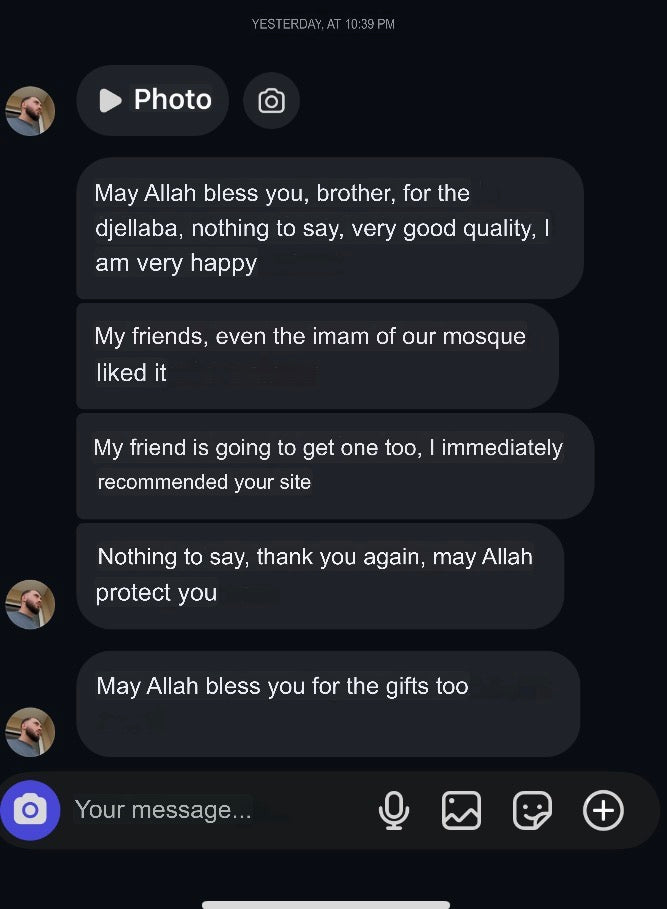Select the 'bless you for the gifts' message
Viewport: 667px width, 909px height.
pyautogui.click(x=327, y=703)
